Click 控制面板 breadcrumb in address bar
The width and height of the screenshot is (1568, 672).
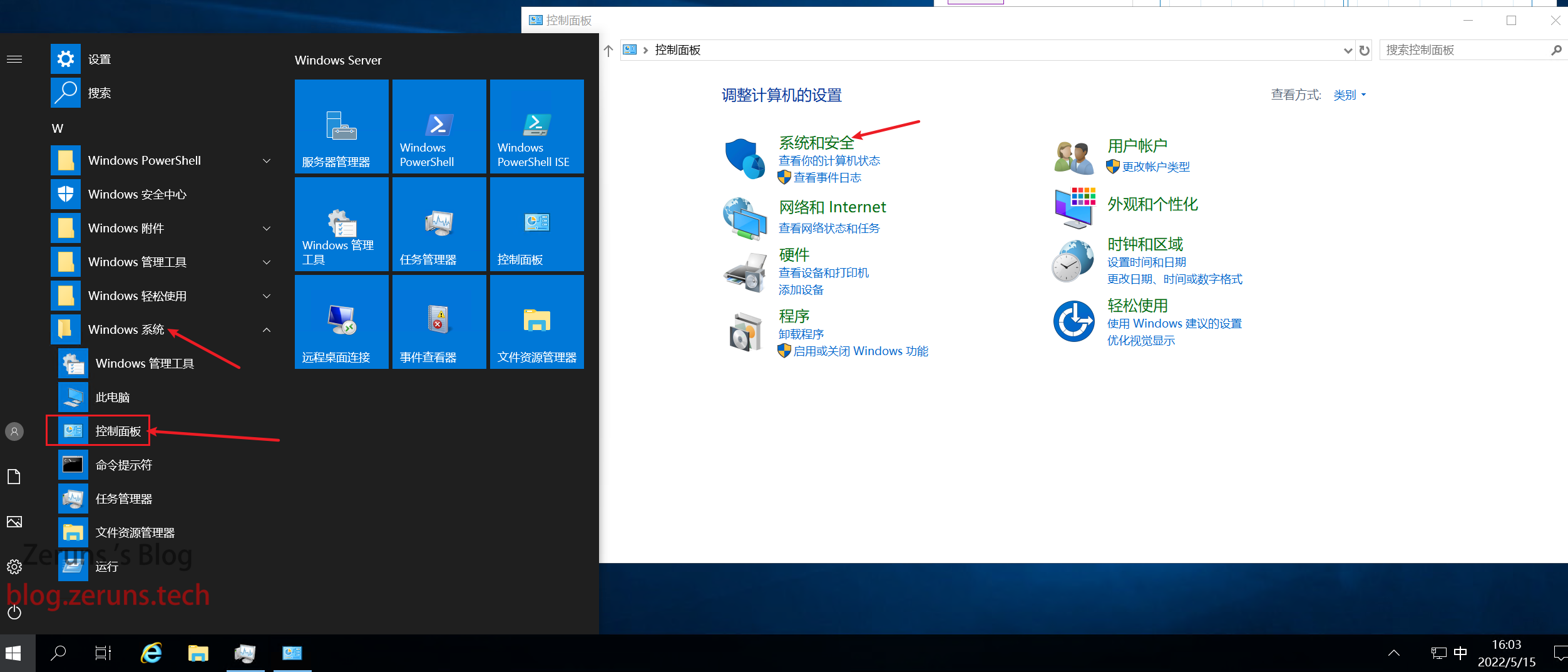tap(677, 50)
